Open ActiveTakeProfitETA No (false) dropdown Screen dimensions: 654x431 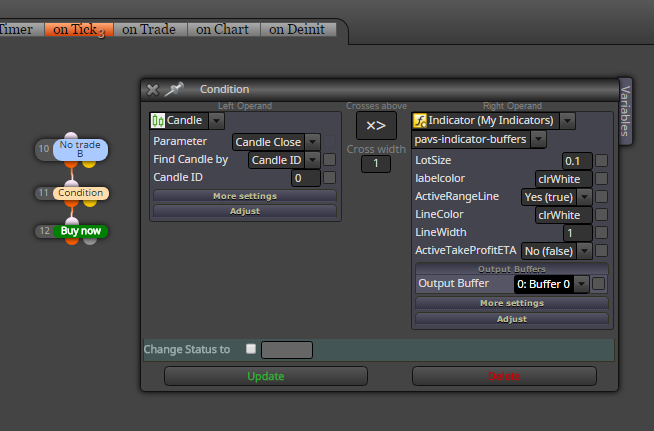584,251
